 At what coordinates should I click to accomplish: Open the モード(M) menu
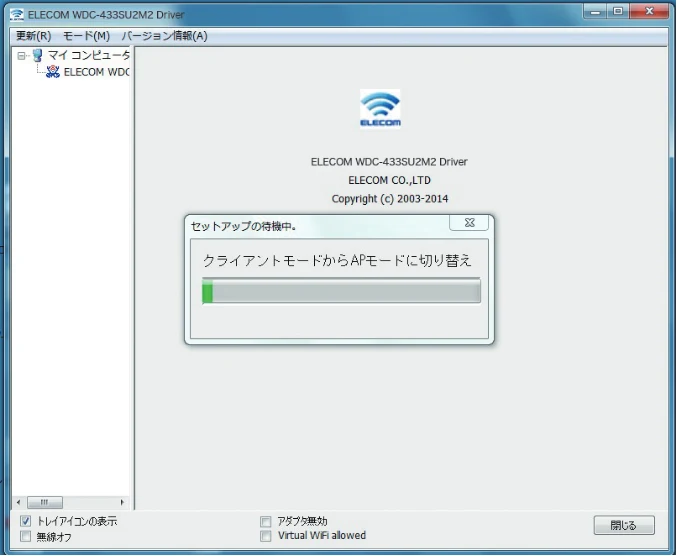[x=86, y=35]
